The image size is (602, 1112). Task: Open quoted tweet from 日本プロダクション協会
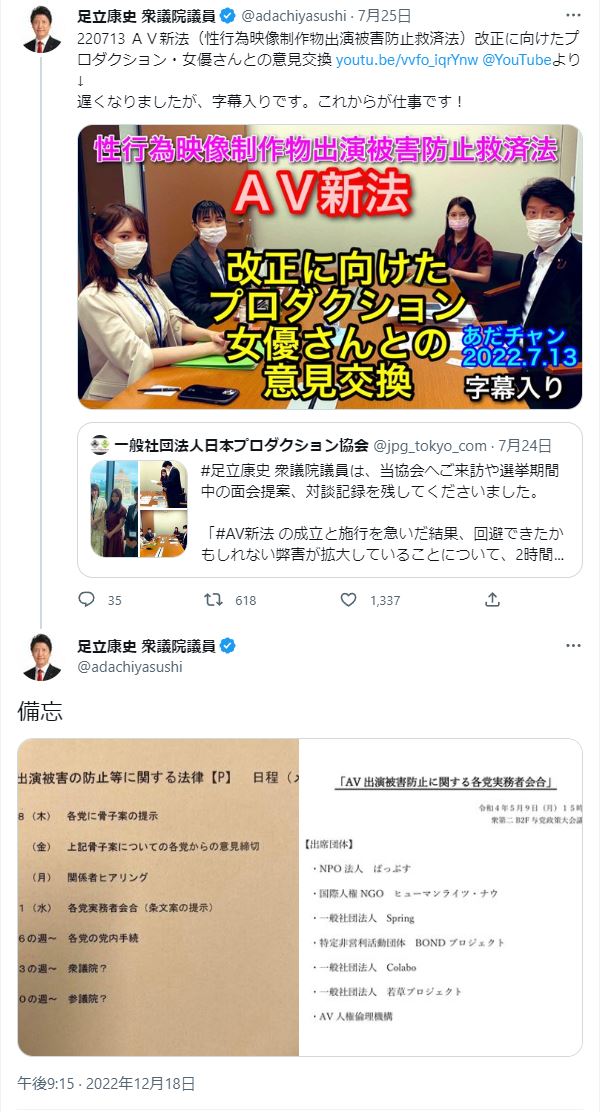point(330,500)
